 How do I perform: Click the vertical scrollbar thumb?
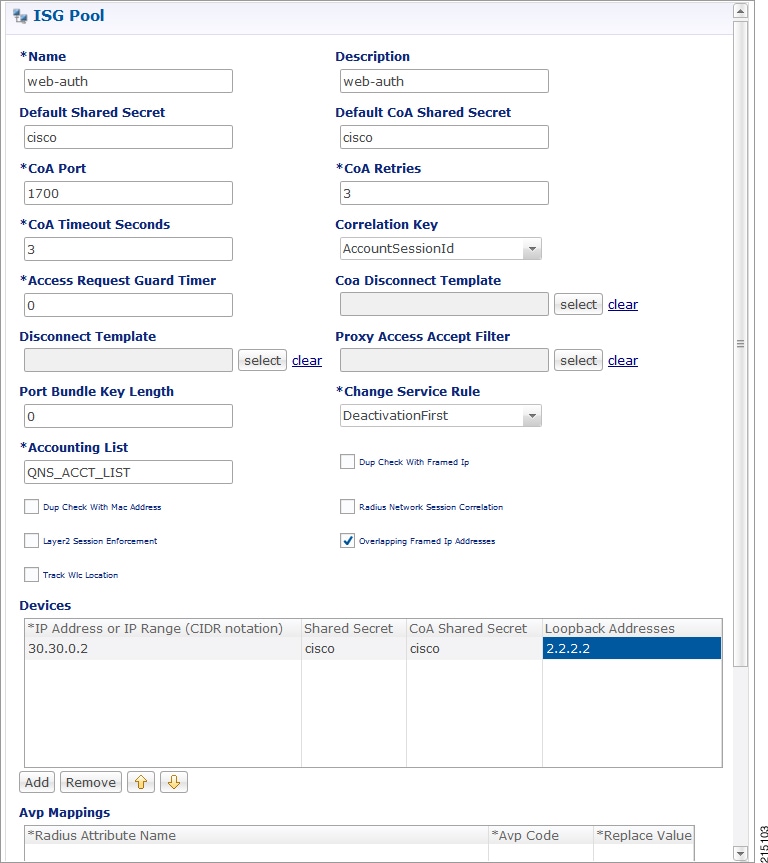click(x=740, y=344)
